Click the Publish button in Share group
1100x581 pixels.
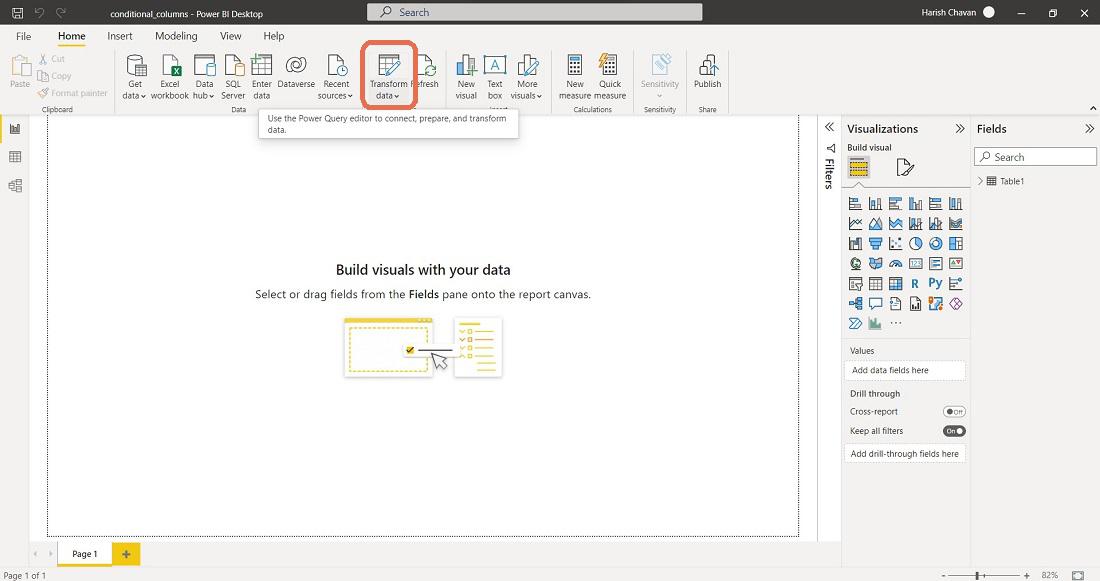pyautogui.click(x=707, y=71)
